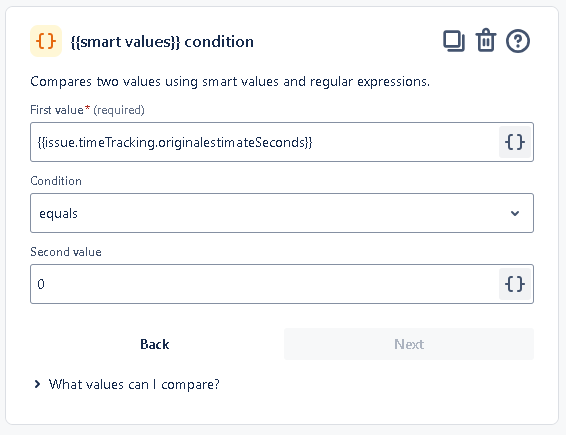Delete the condition using the trash icon
Viewport: 566px width, 435px height.
pos(486,40)
